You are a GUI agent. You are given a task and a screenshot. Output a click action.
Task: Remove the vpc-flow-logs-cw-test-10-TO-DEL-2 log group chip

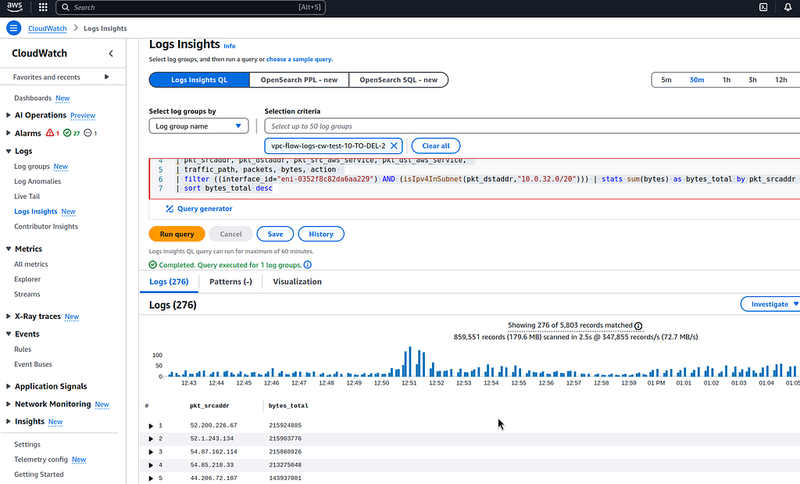click(394, 146)
